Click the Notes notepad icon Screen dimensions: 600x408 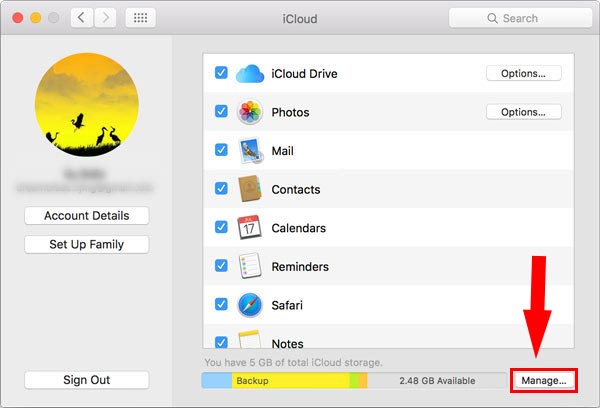(x=249, y=339)
